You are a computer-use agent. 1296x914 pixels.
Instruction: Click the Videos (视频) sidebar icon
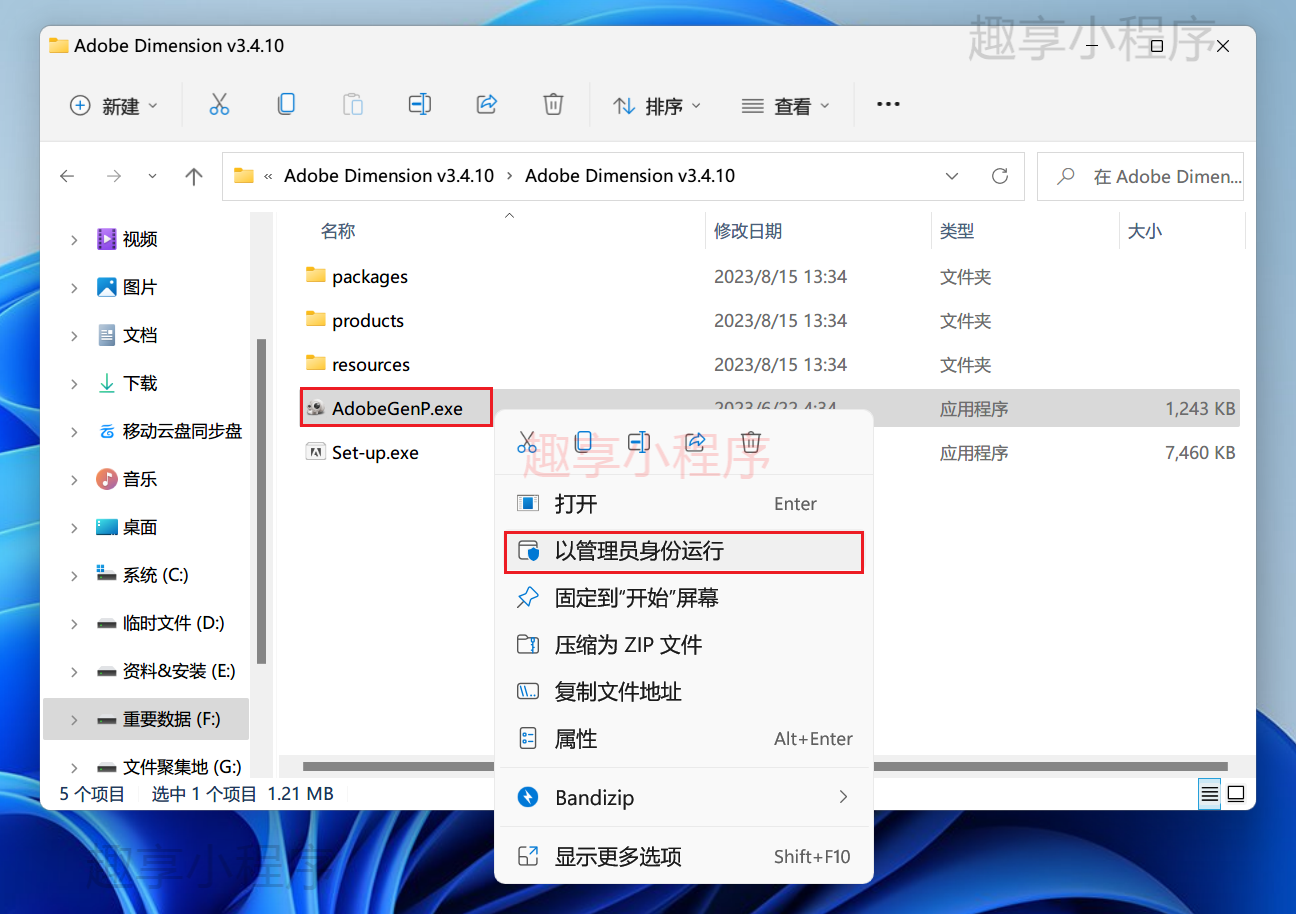coord(107,239)
